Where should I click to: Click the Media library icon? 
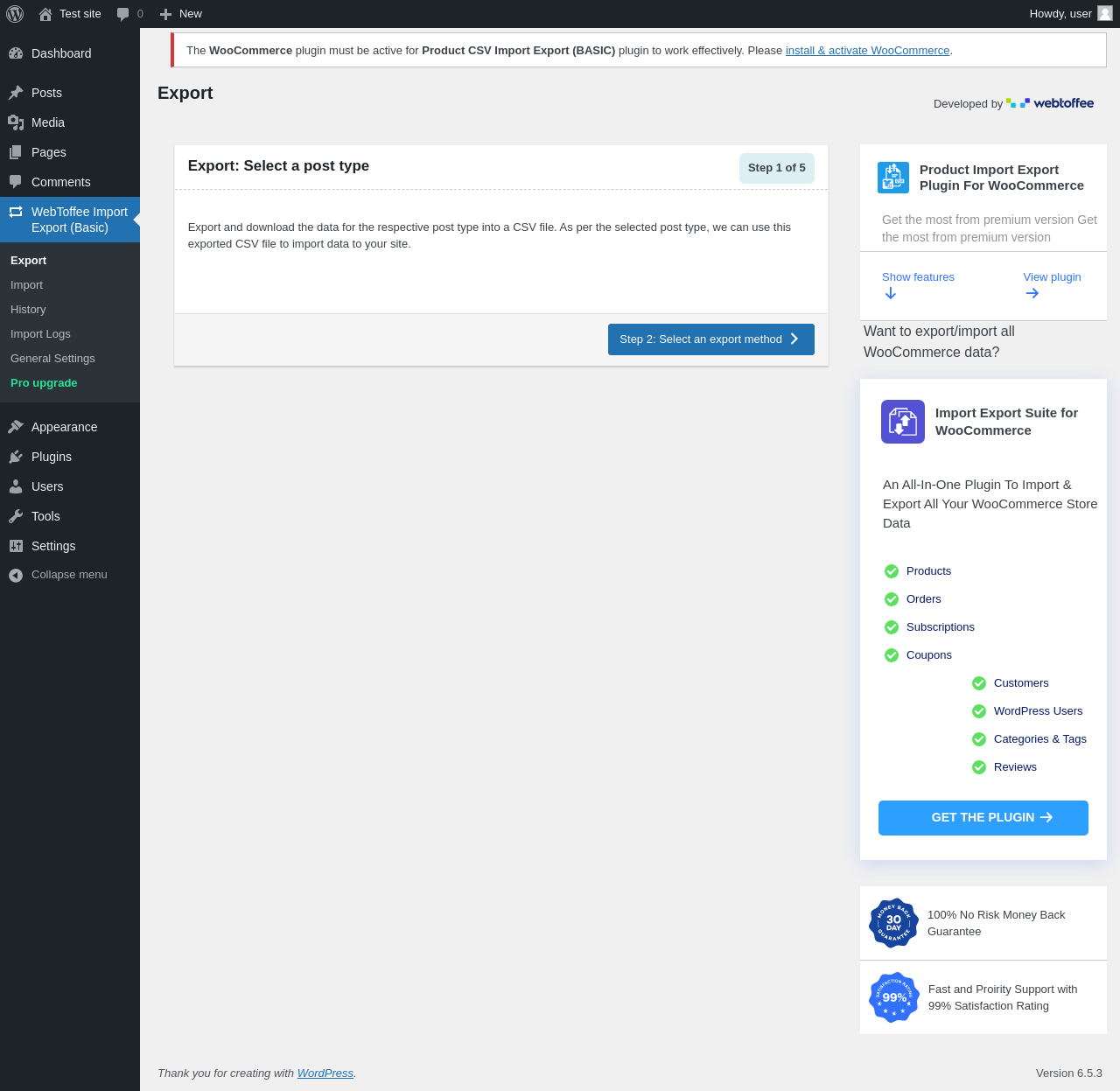[x=16, y=122]
